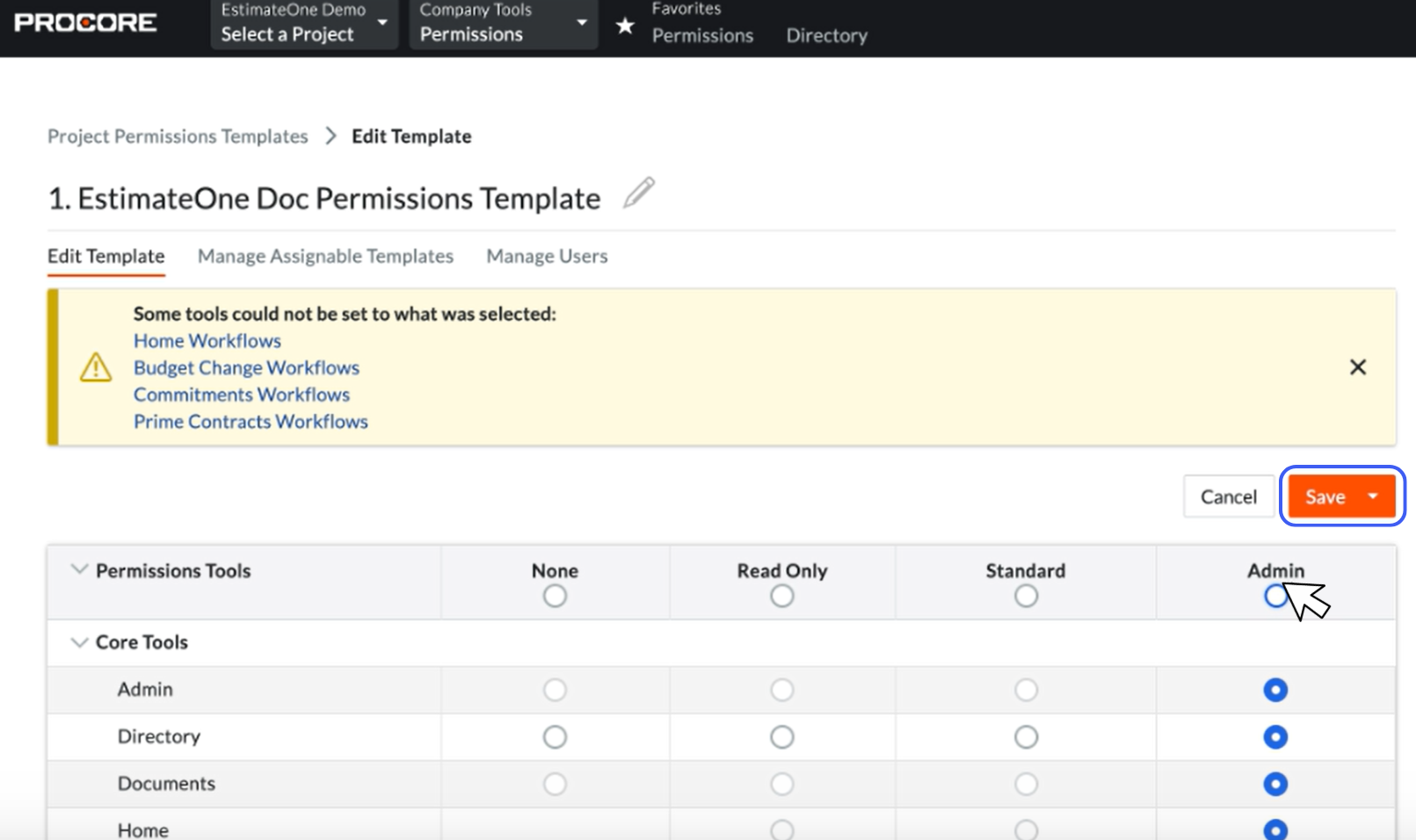Select Admin radio in Admin row
1416x840 pixels.
pyautogui.click(x=1275, y=690)
